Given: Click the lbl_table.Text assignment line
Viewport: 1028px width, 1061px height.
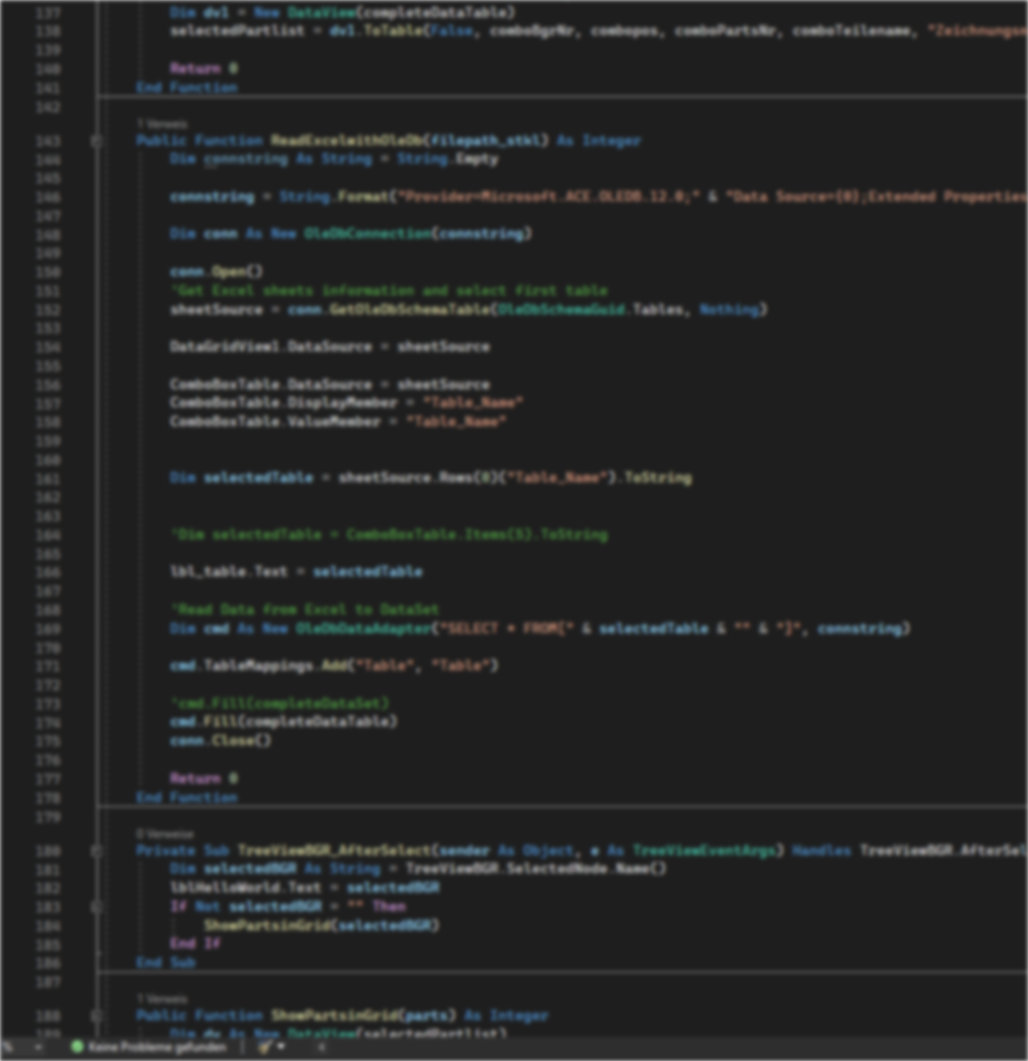Looking at the screenshot, I should click(x=295, y=572).
